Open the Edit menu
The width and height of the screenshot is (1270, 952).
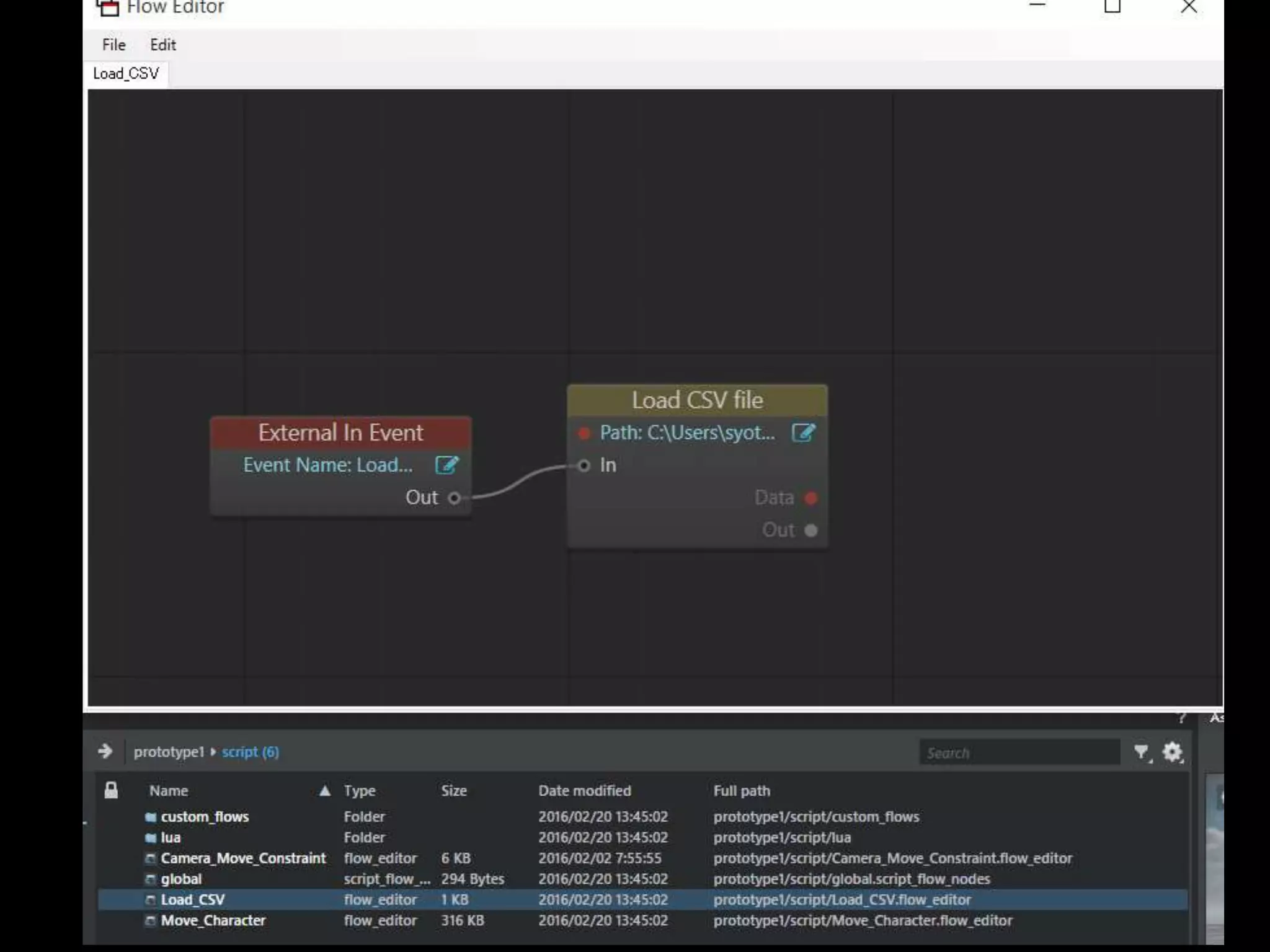(x=163, y=45)
